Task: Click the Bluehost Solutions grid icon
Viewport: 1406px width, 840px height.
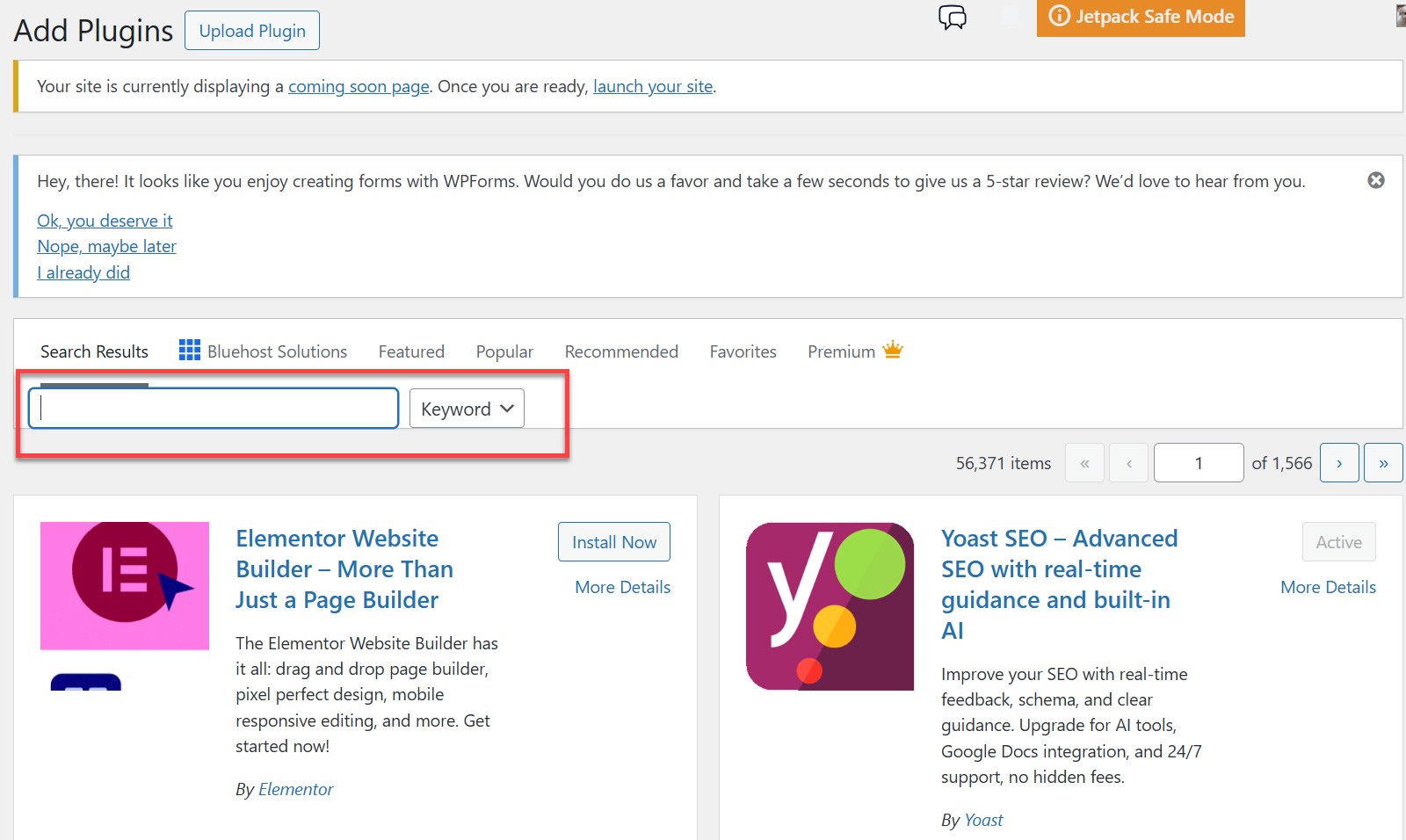Action: pos(189,350)
